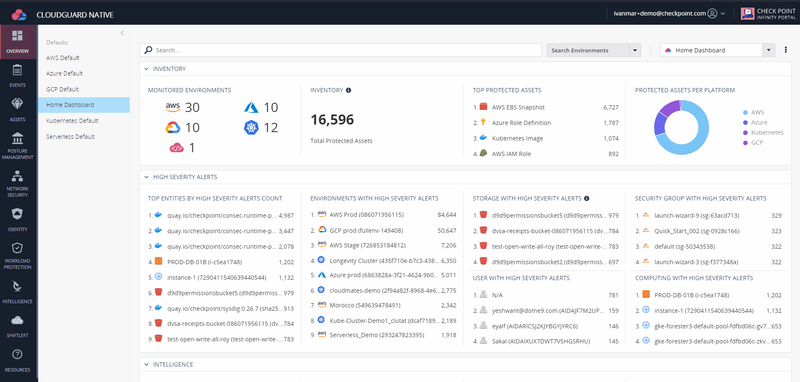Click the AWS IAM Role asset row
Viewport: 800px width, 382px height.
[x=546, y=154]
